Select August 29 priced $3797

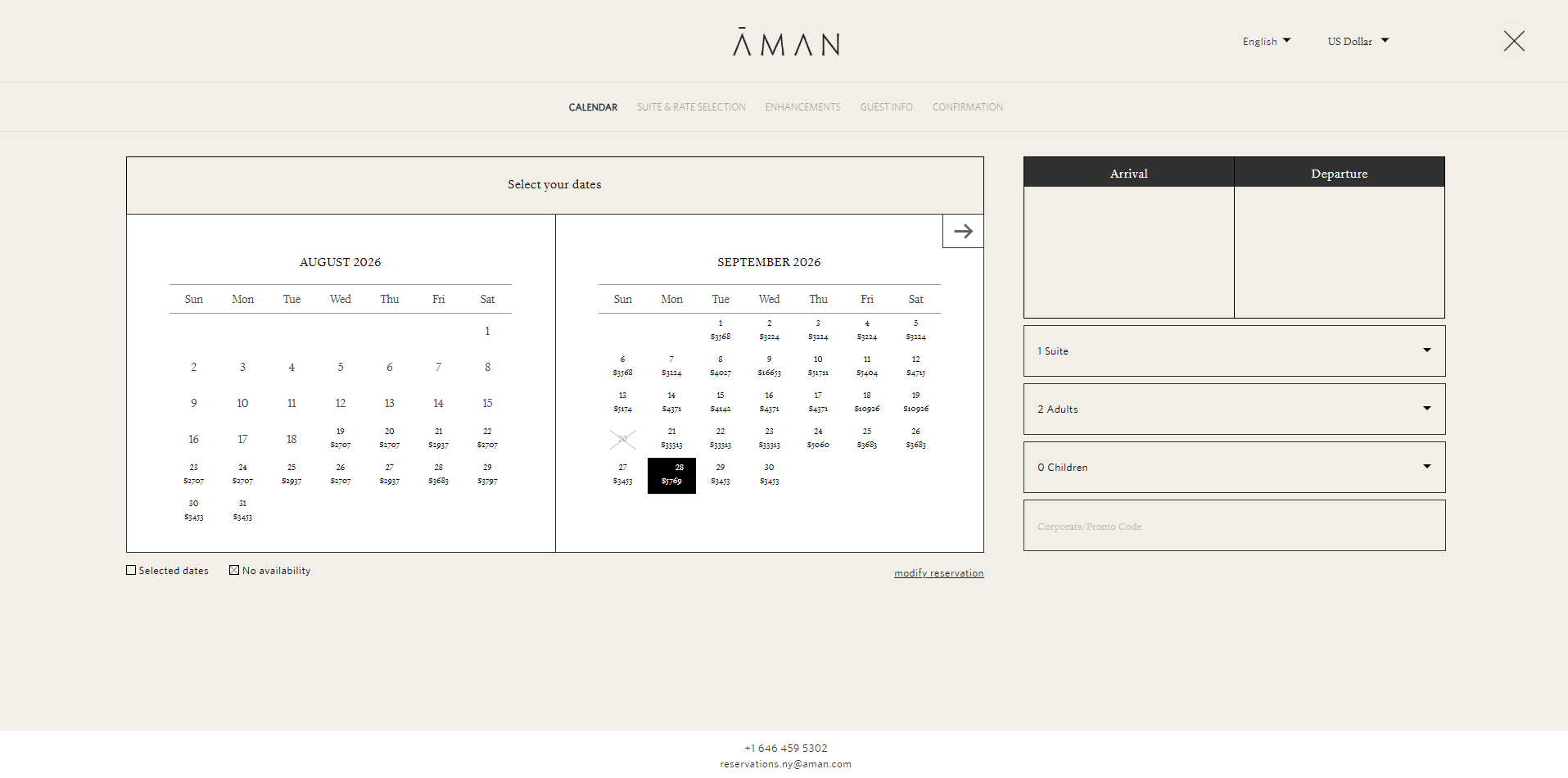[487, 474]
